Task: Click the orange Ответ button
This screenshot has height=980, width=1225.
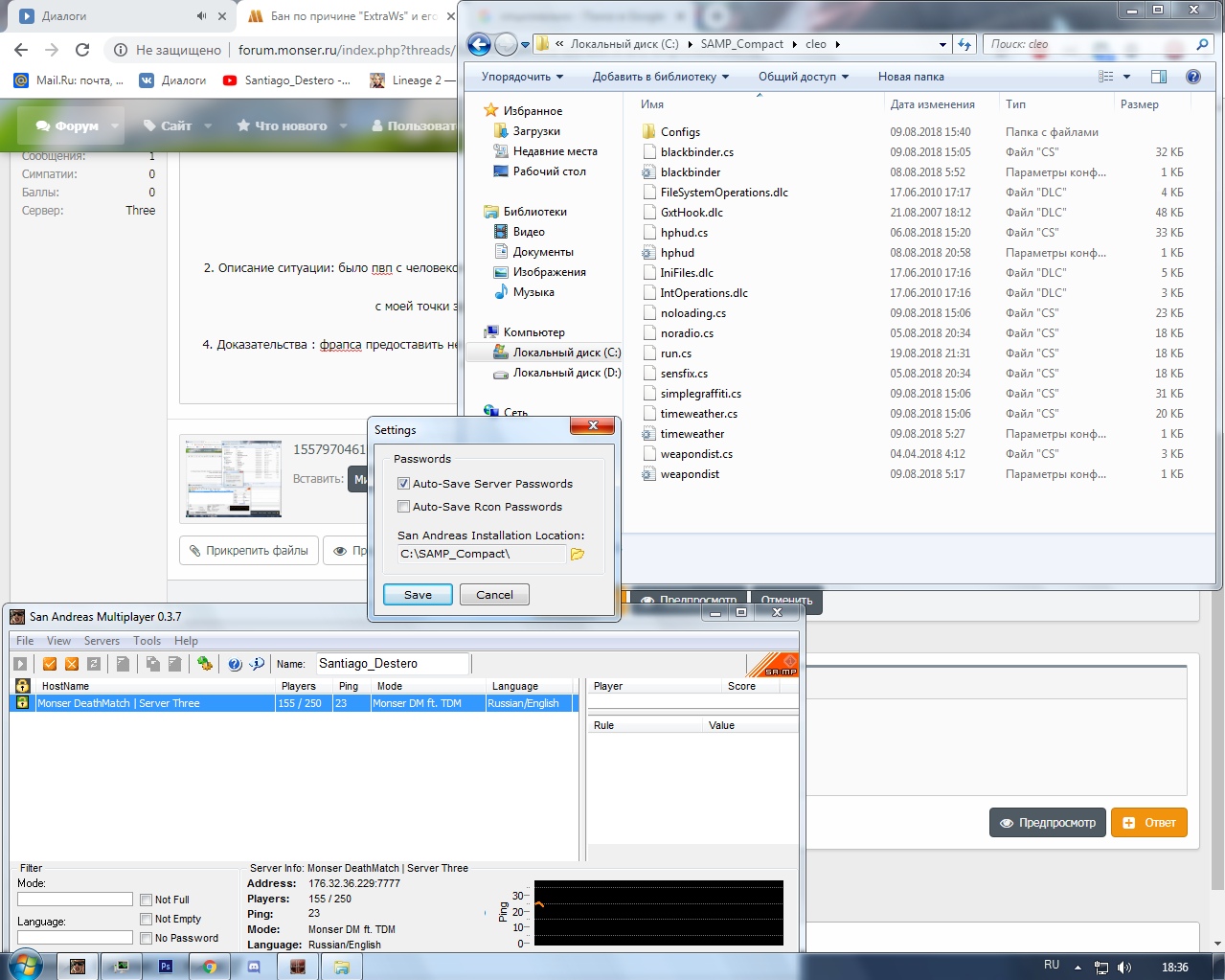Action: [x=1148, y=823]
